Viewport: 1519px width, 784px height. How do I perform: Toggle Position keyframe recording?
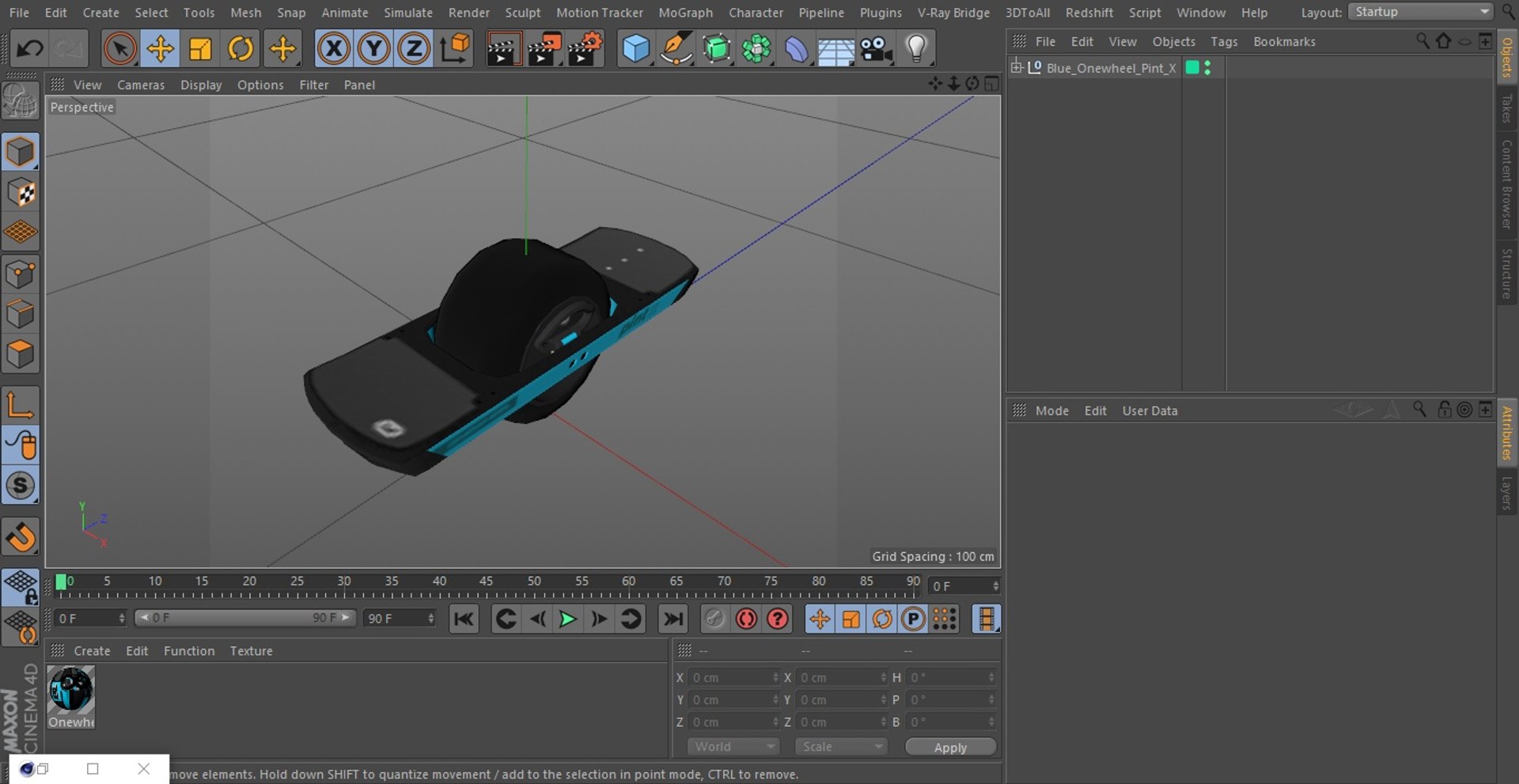[820, 619]
